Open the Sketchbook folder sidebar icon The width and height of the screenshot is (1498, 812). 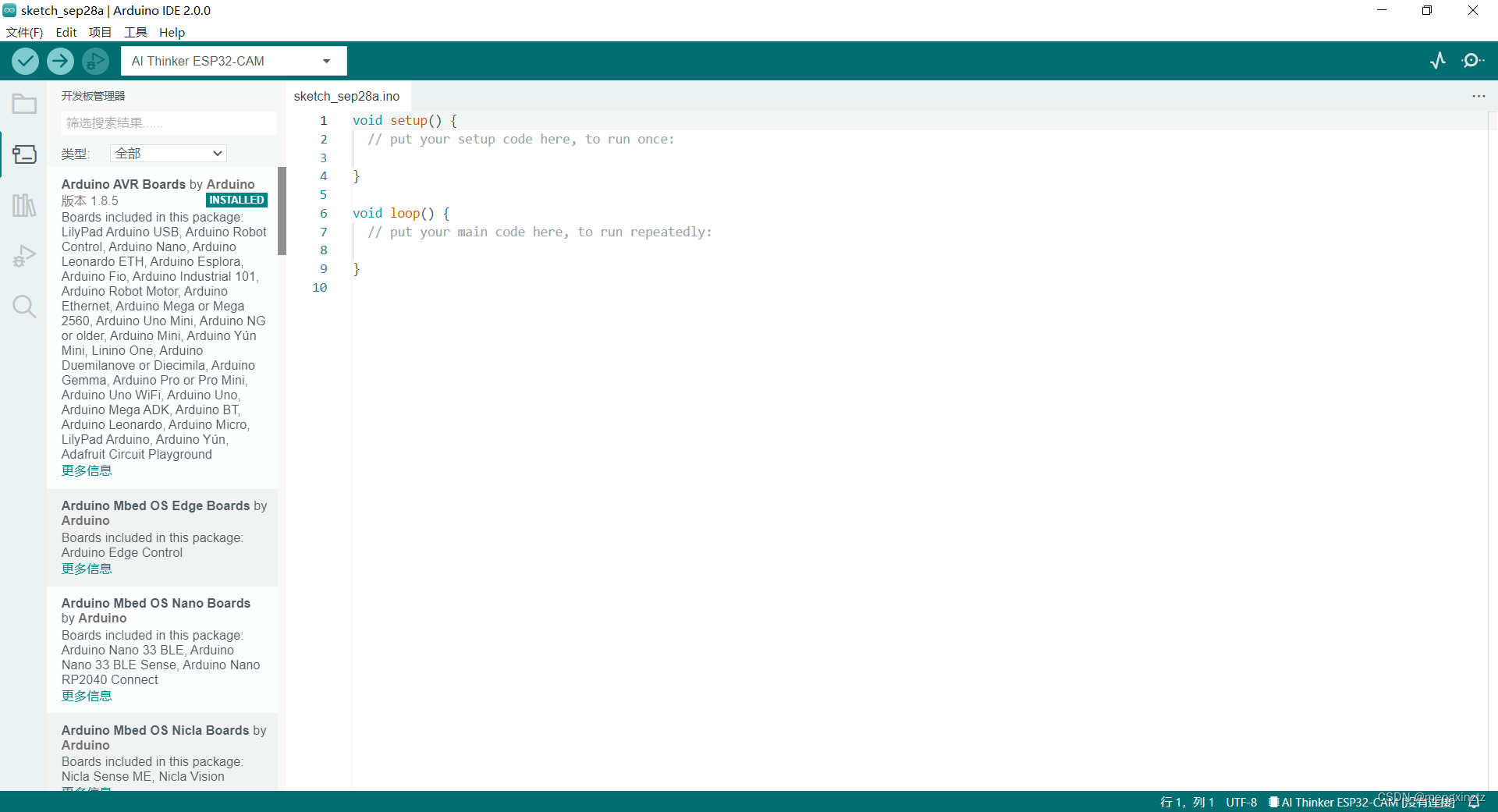(24, 104)
